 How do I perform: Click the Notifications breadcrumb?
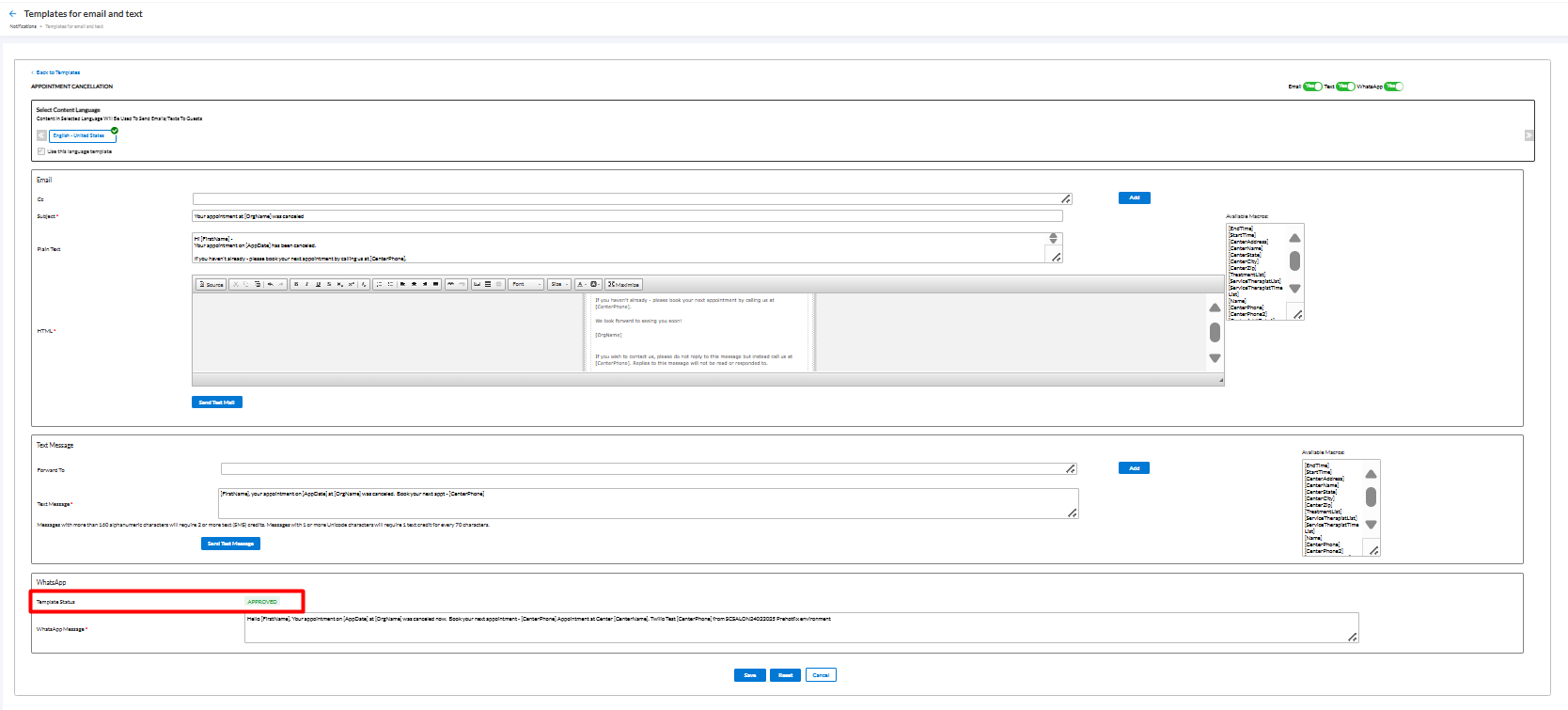click(x=24, y=26)
